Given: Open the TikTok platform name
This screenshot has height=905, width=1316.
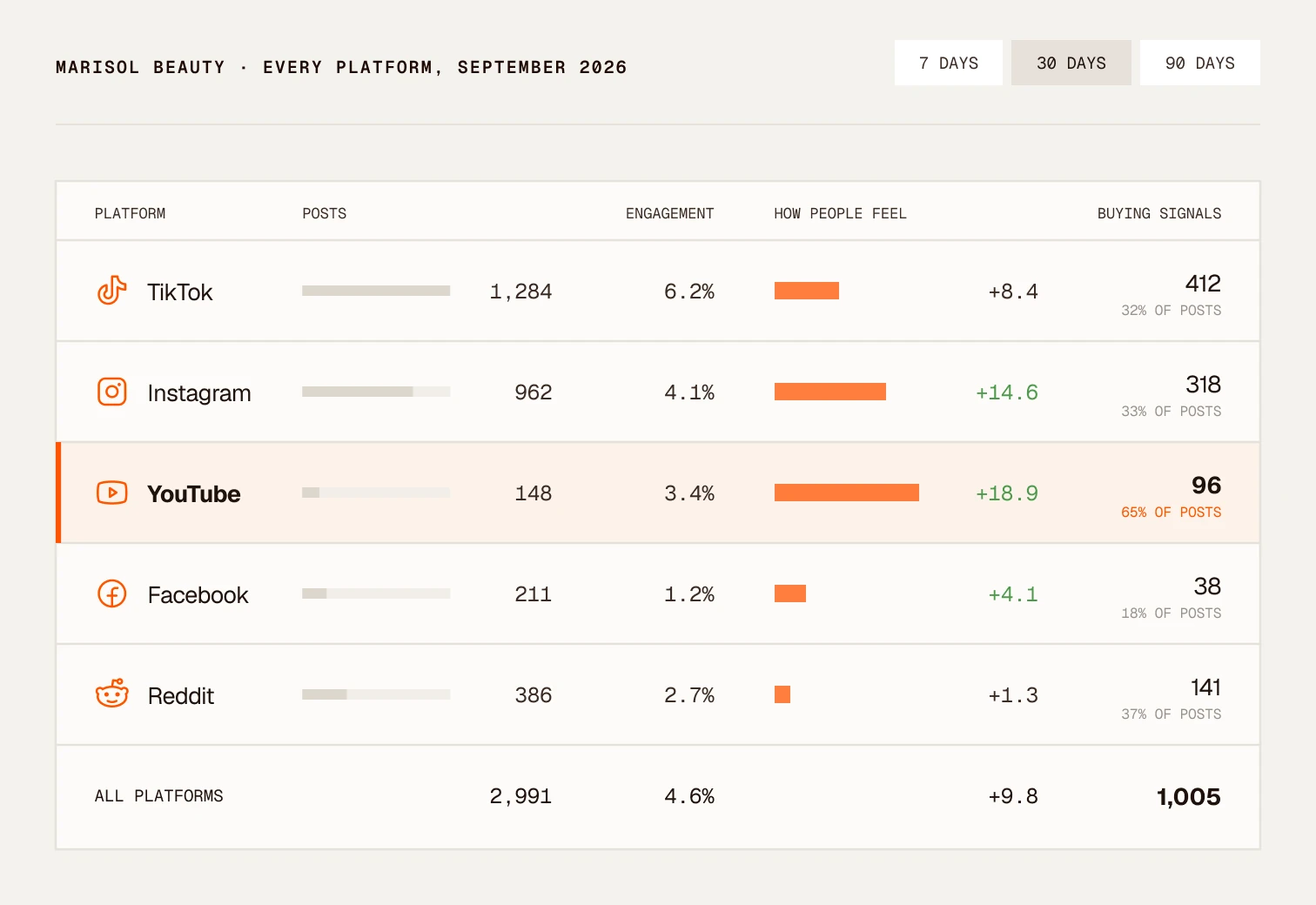Looking at the screenshot, I should pos(179,292).
